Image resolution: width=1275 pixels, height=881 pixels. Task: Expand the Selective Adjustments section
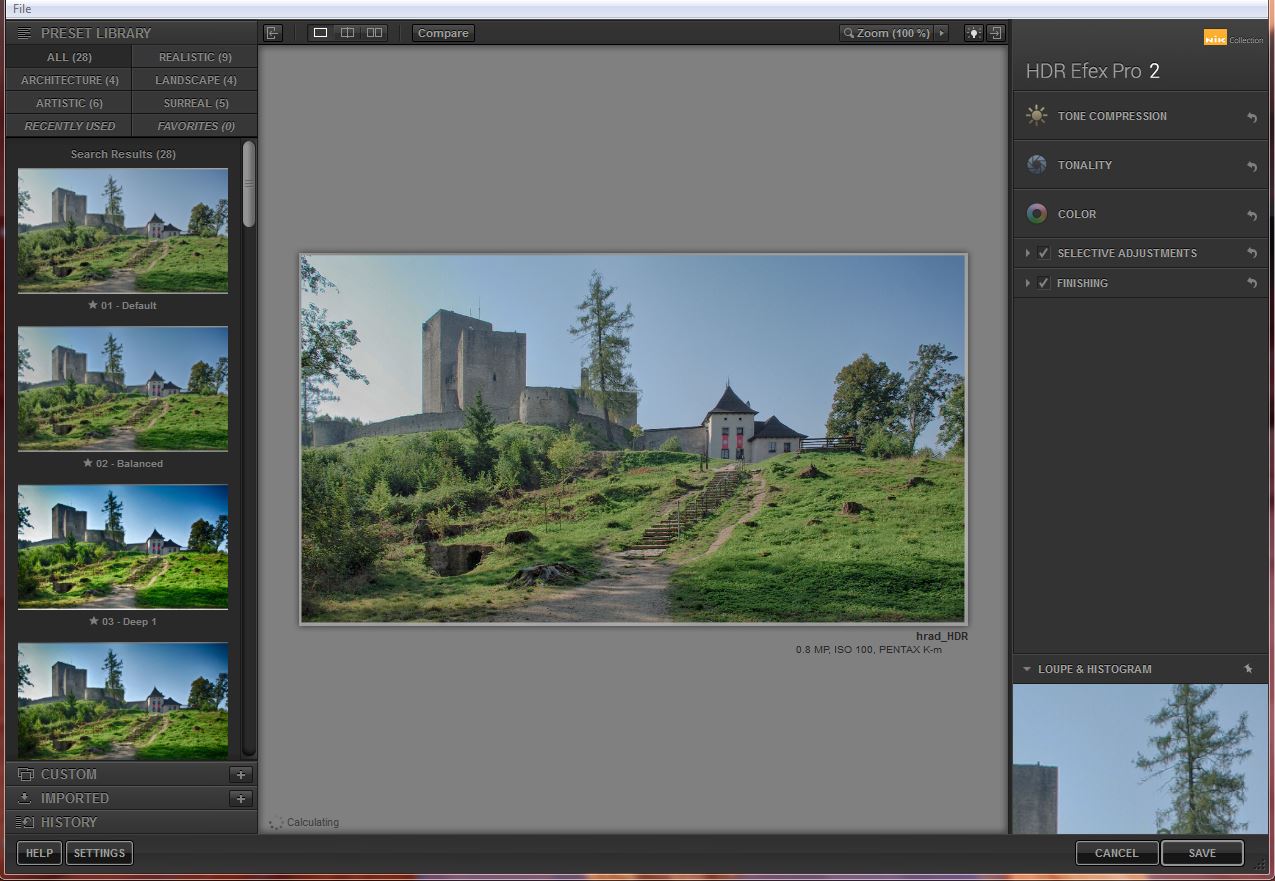(x=1027, y=253)
